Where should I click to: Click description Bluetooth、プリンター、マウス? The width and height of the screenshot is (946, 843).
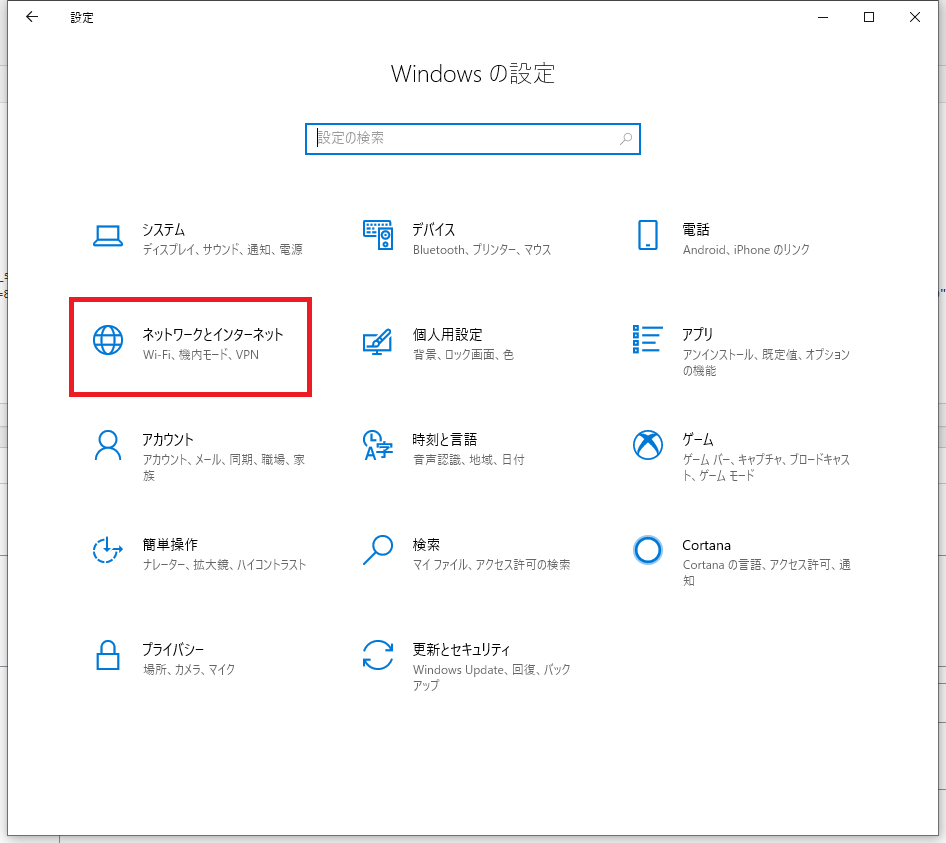(x=482, y=249)
